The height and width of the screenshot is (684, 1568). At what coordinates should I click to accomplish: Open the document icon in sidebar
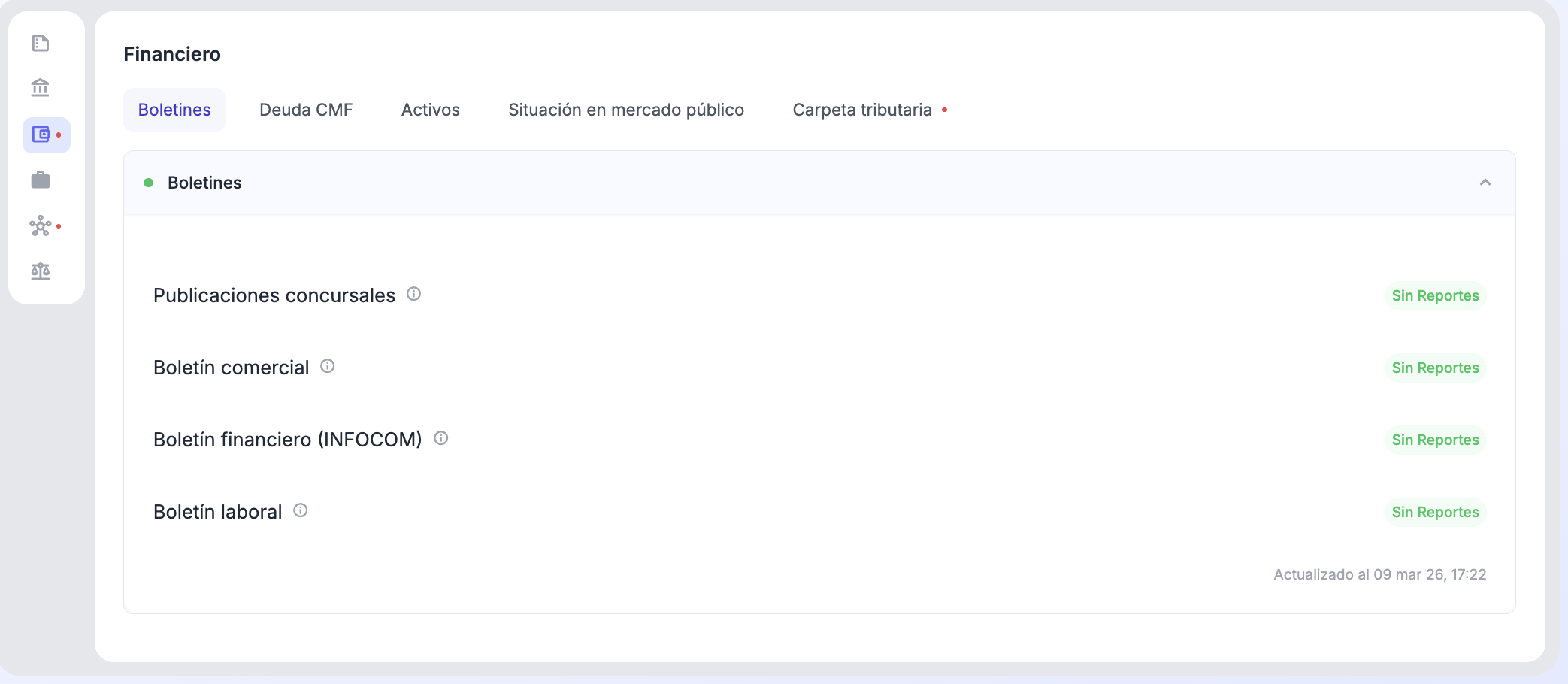(x=41, y=44)
